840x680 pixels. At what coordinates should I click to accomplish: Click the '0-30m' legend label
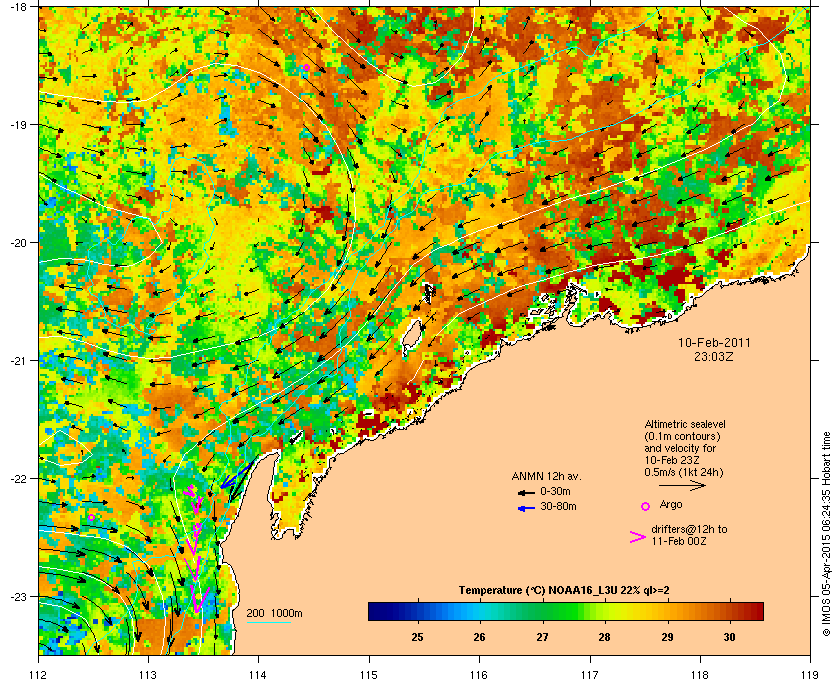555,491
